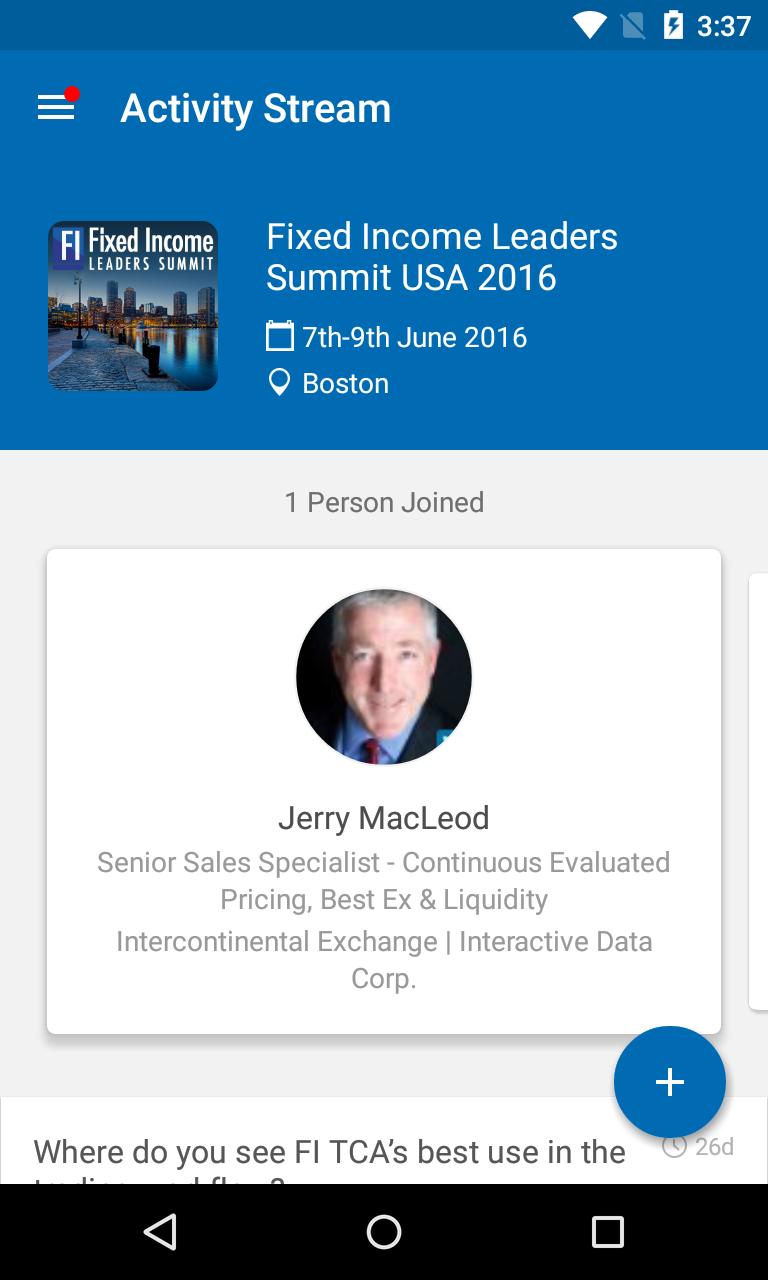Tap the Wi-Fi status bar icon
This screenshot has width=768, height=1280.
click(589, 25)
